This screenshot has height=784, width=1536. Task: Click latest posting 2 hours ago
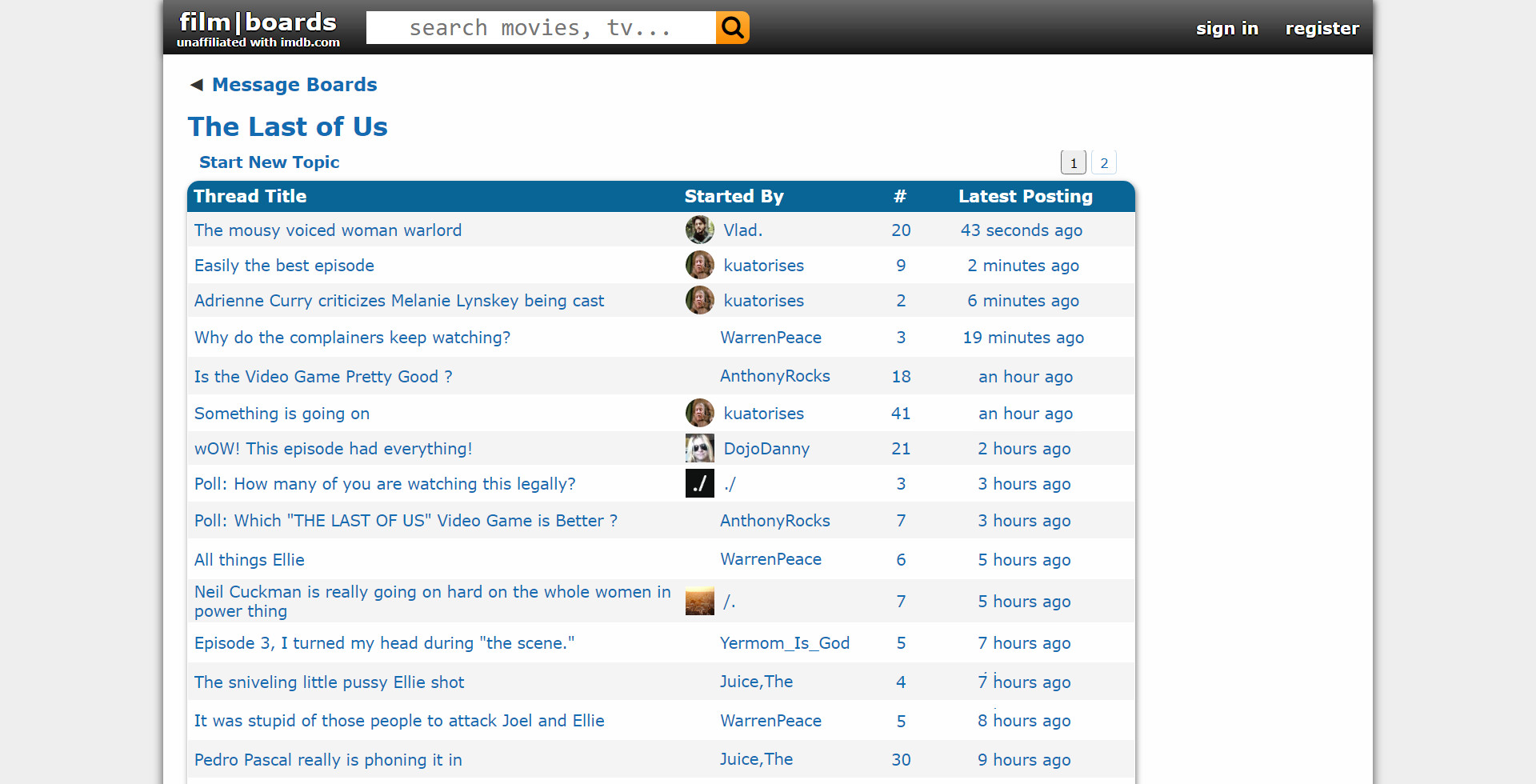1024,449
